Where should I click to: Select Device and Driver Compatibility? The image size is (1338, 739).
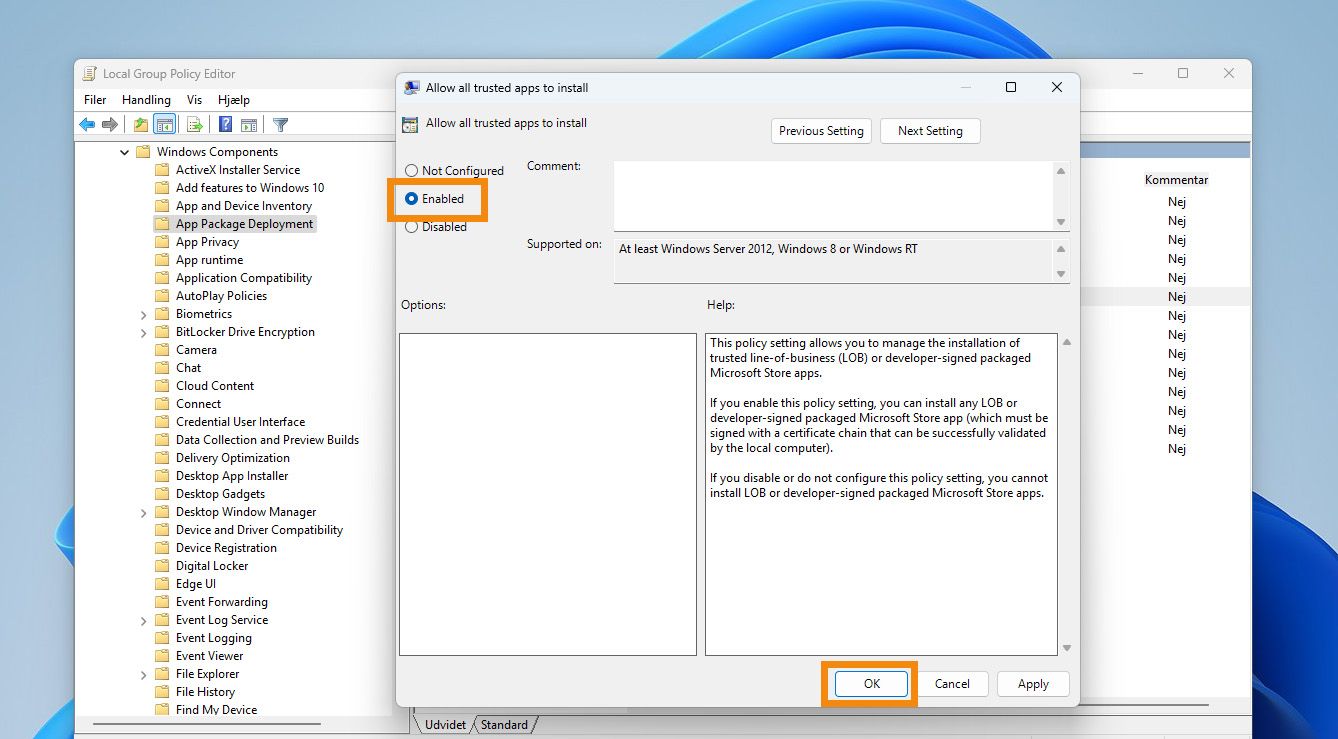pyautogui.click(x=259, y=530)
